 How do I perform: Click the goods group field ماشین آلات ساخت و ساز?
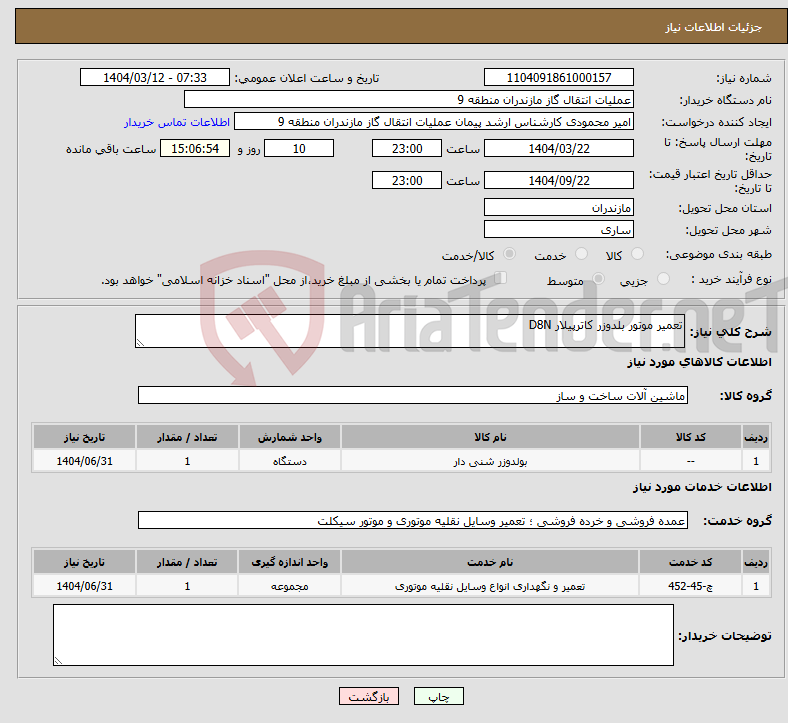coord(413,395)
